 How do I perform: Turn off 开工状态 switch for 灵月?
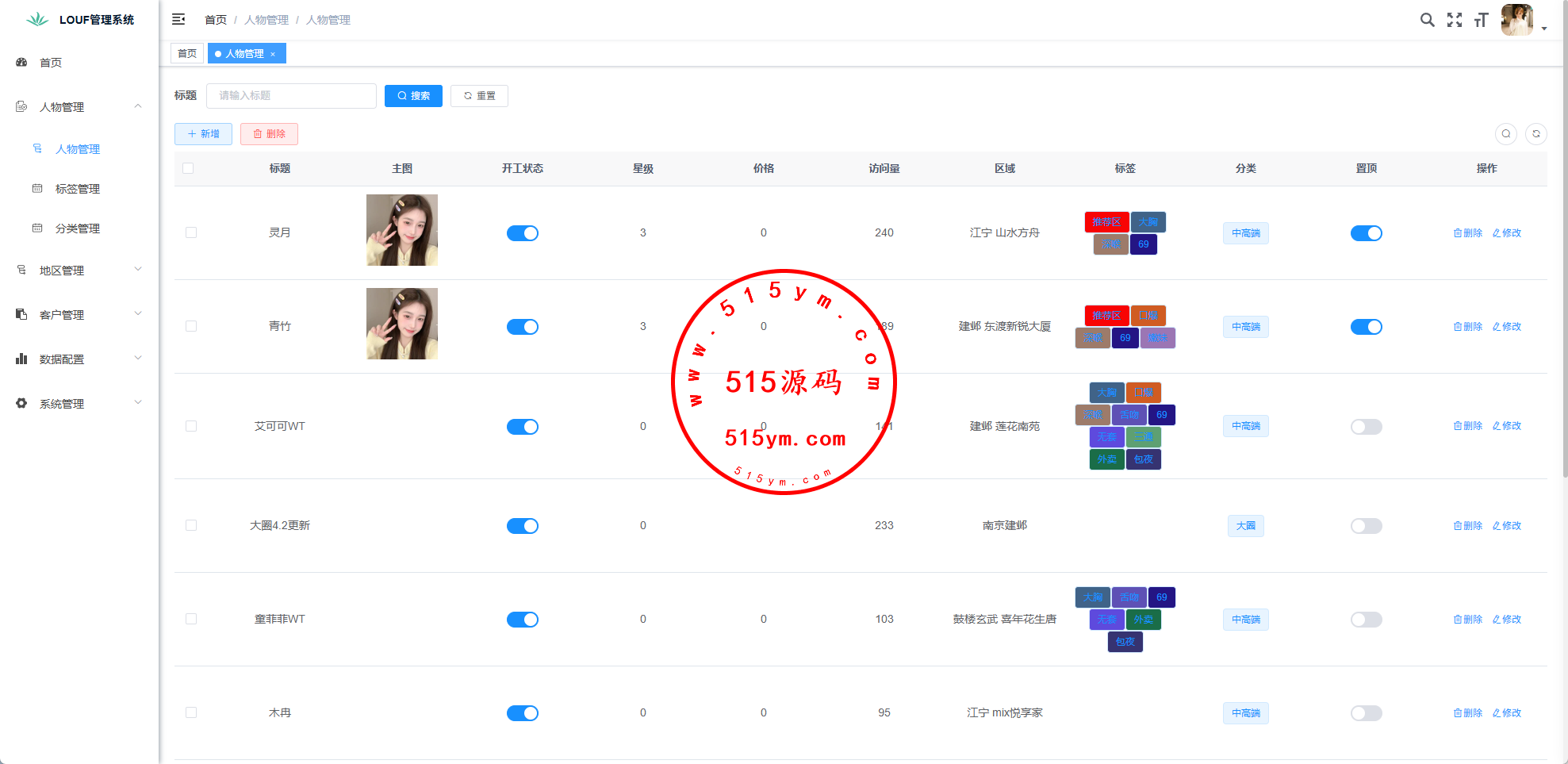[x=522, y=233]
